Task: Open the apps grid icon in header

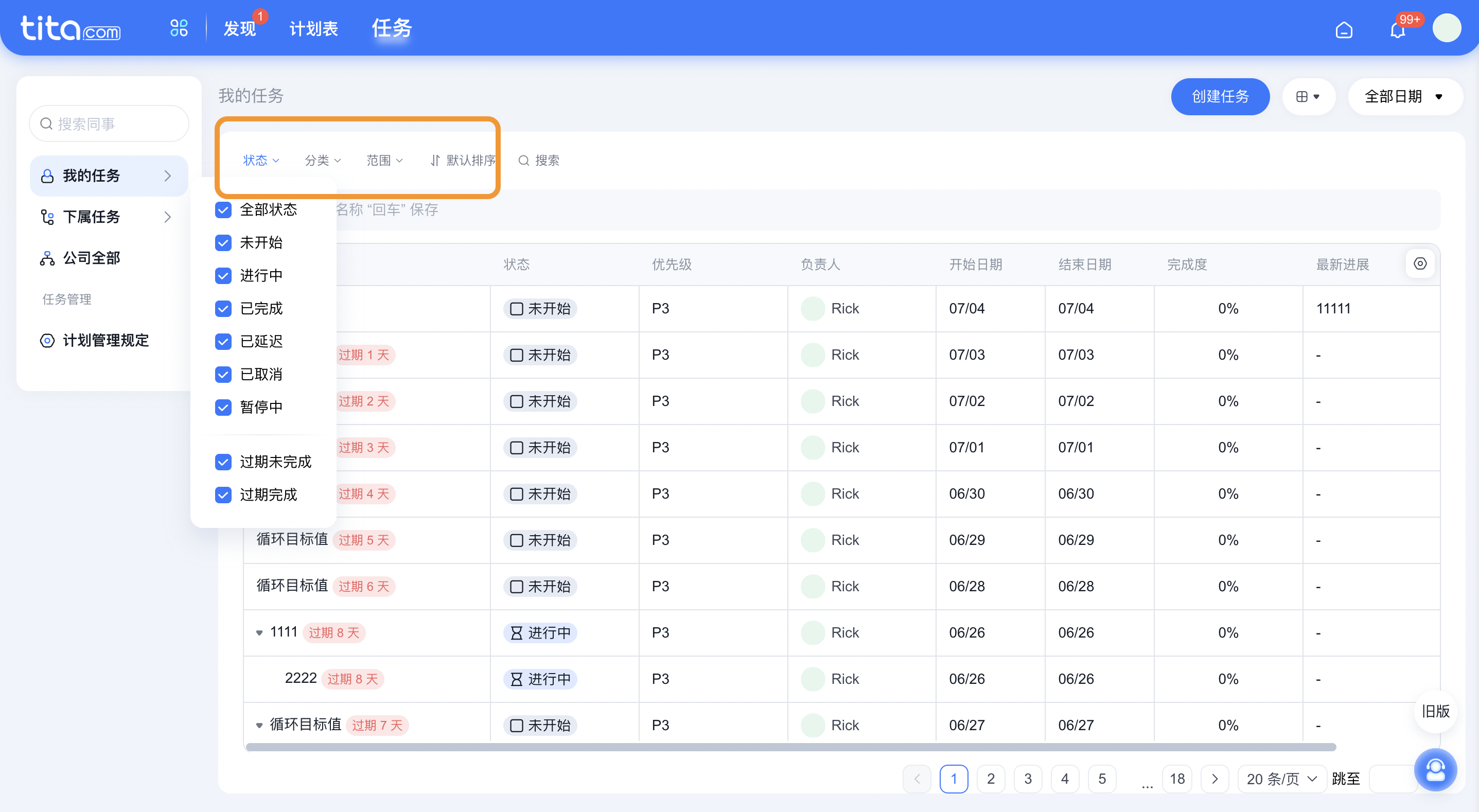Action: pos(179,28)
